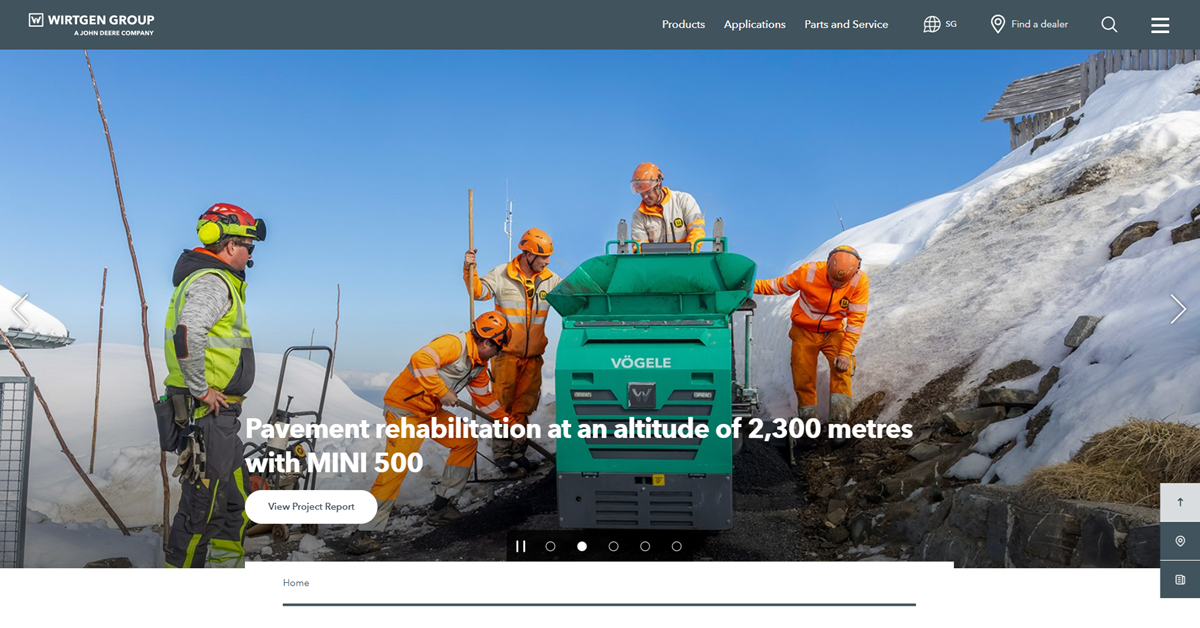Open the Applications menu

tap(754, 24)
